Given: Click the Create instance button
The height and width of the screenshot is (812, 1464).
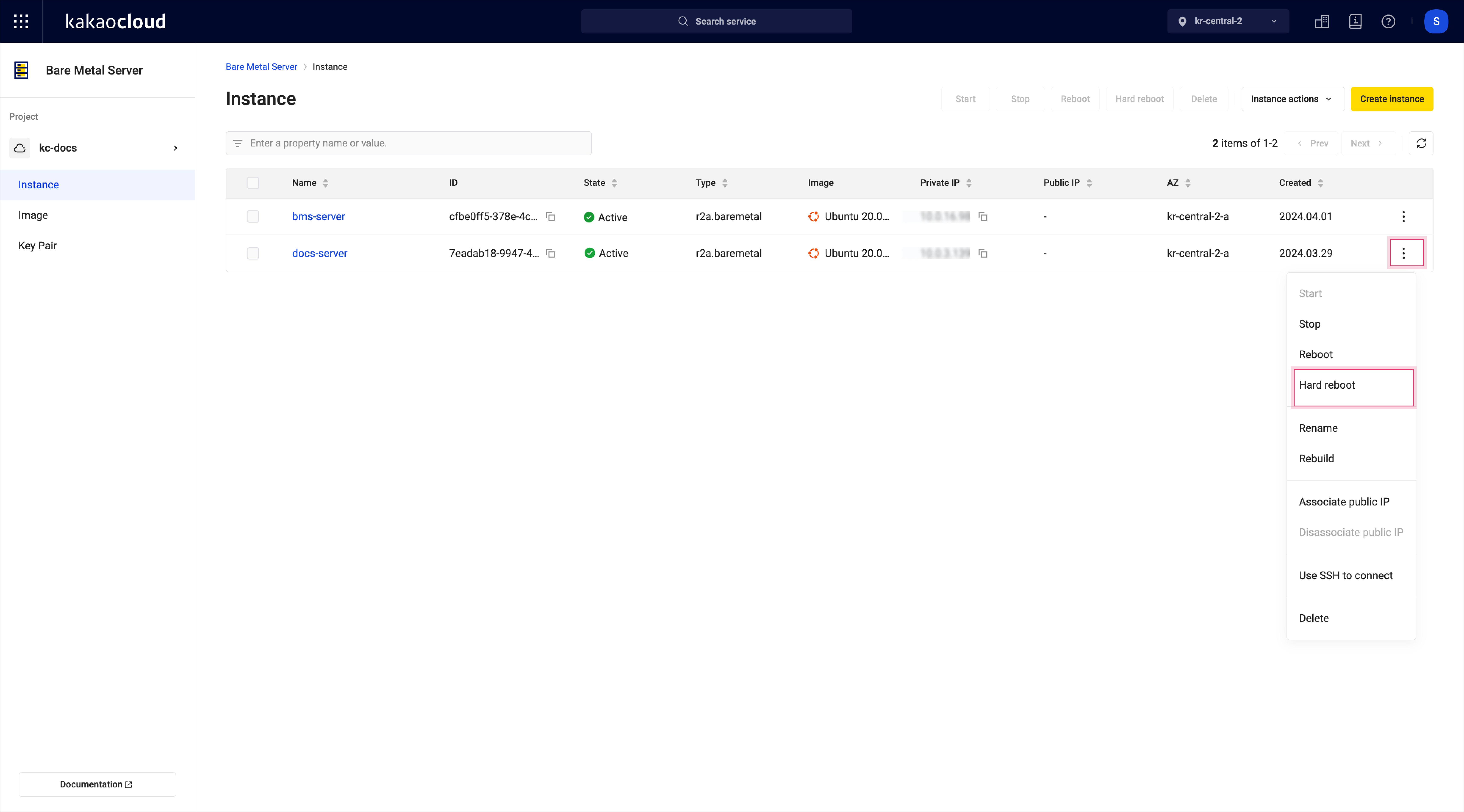Looking at the screenshot, I should [x=1392, y=99].
